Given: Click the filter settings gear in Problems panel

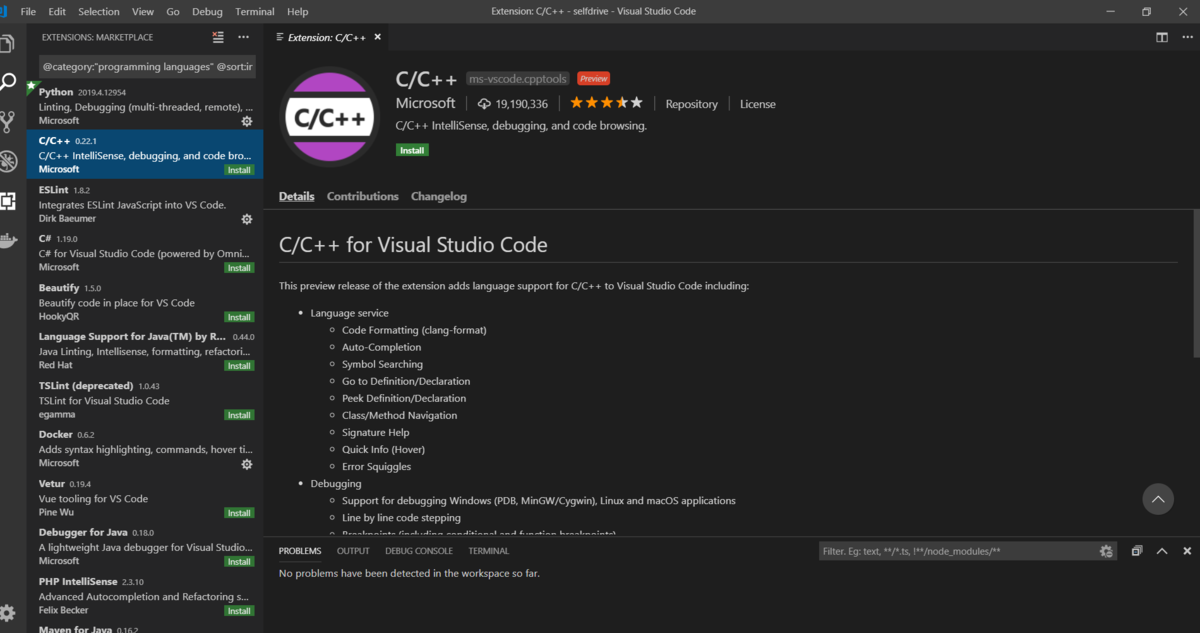Looking at the screenshot, I should click(1106, 551).
